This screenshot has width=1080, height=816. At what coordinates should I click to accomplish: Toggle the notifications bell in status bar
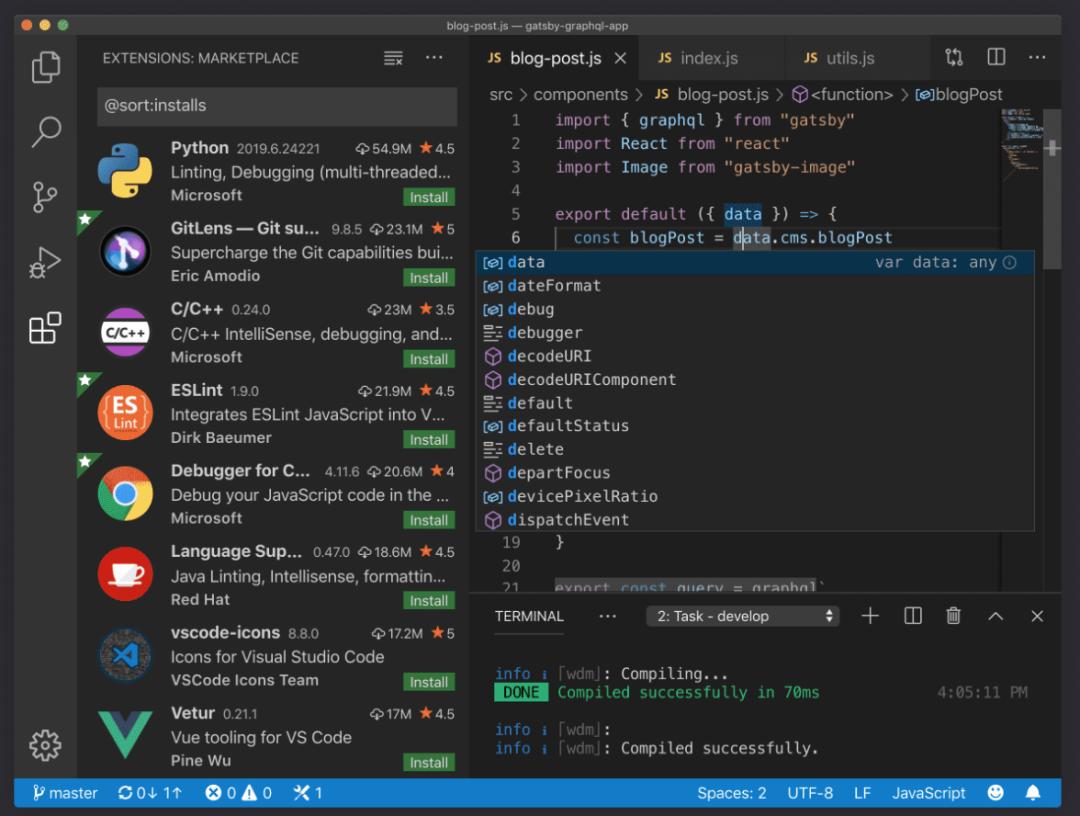pyautogui.click(x=1033, y=793)
